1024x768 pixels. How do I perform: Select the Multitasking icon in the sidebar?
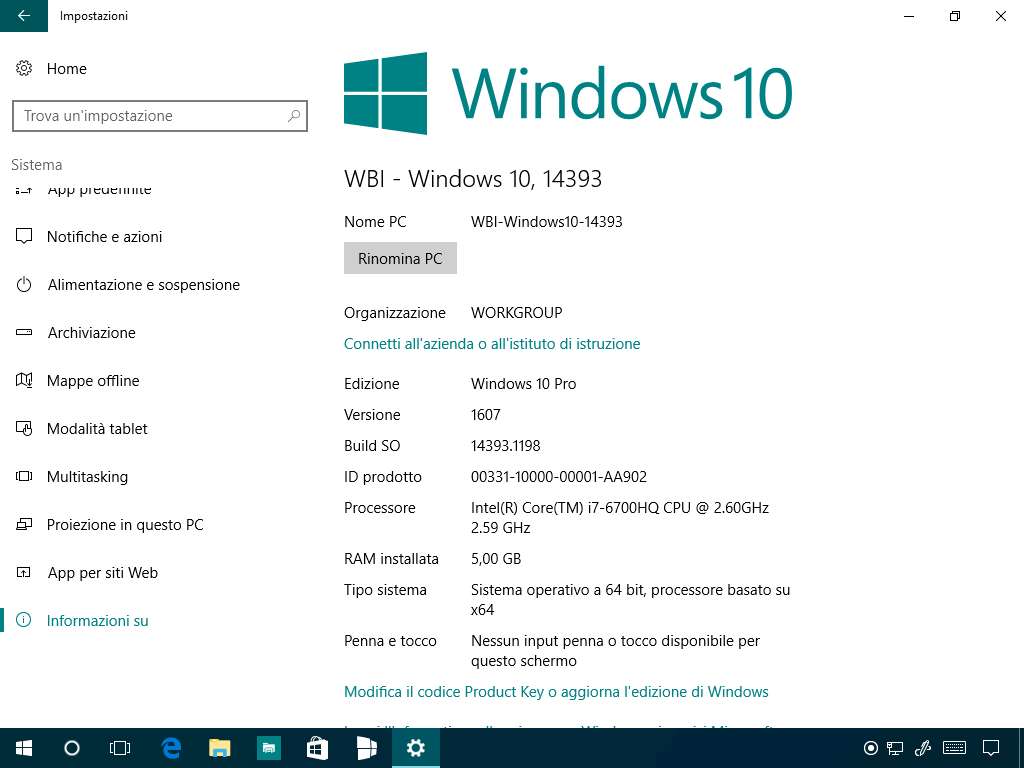pyautogui.click(x=24, y=477)
